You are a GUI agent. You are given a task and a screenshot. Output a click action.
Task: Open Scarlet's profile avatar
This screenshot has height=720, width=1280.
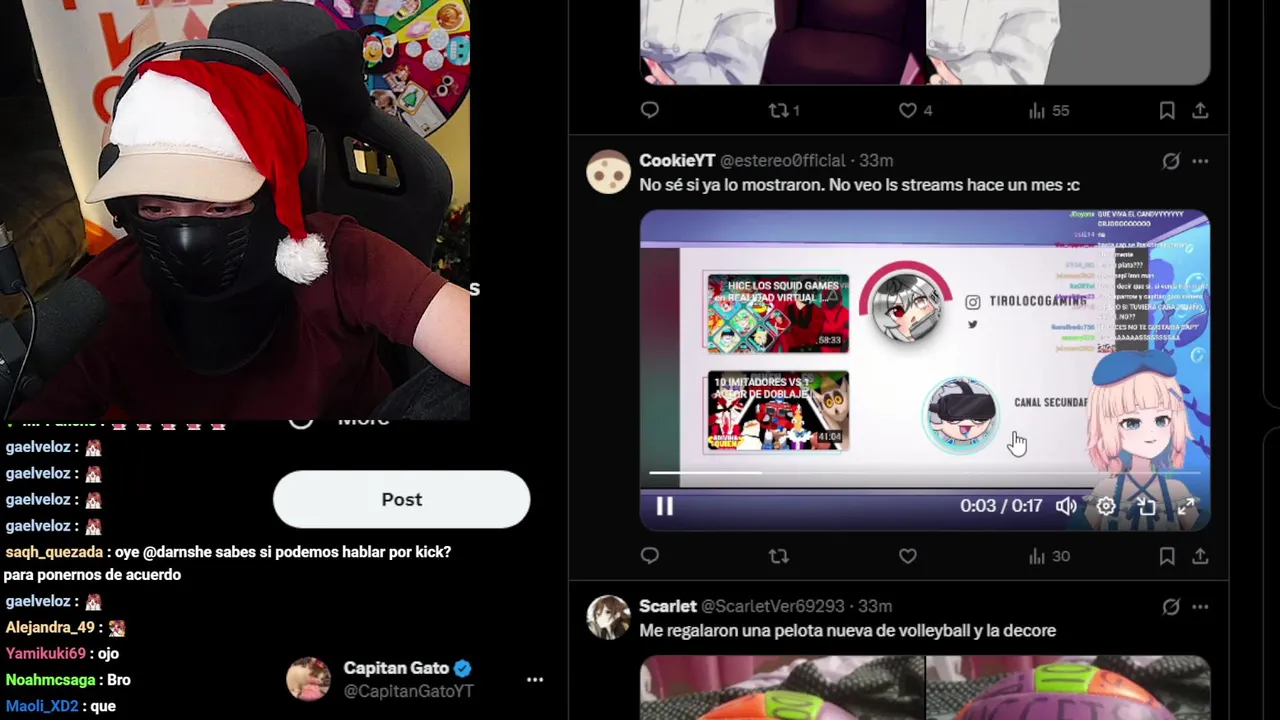coord(608,617)
